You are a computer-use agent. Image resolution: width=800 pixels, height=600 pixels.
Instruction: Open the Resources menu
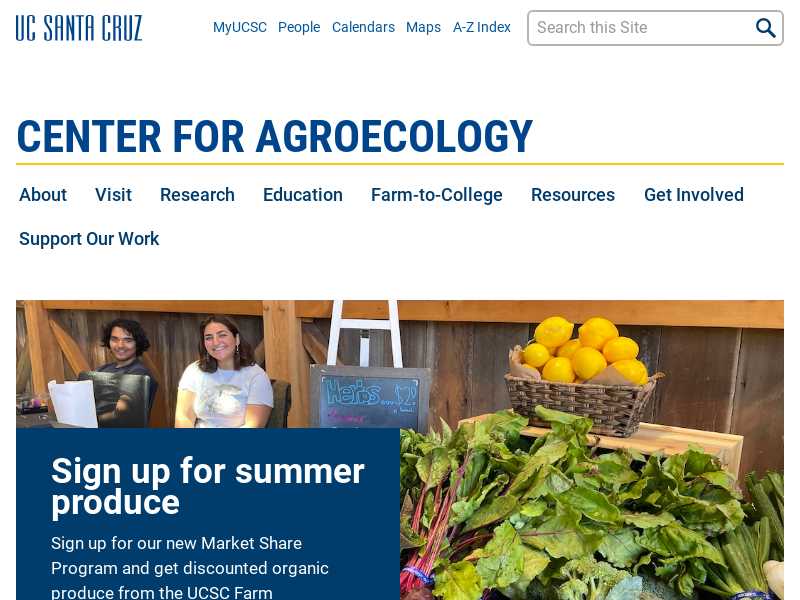[573, 195]
